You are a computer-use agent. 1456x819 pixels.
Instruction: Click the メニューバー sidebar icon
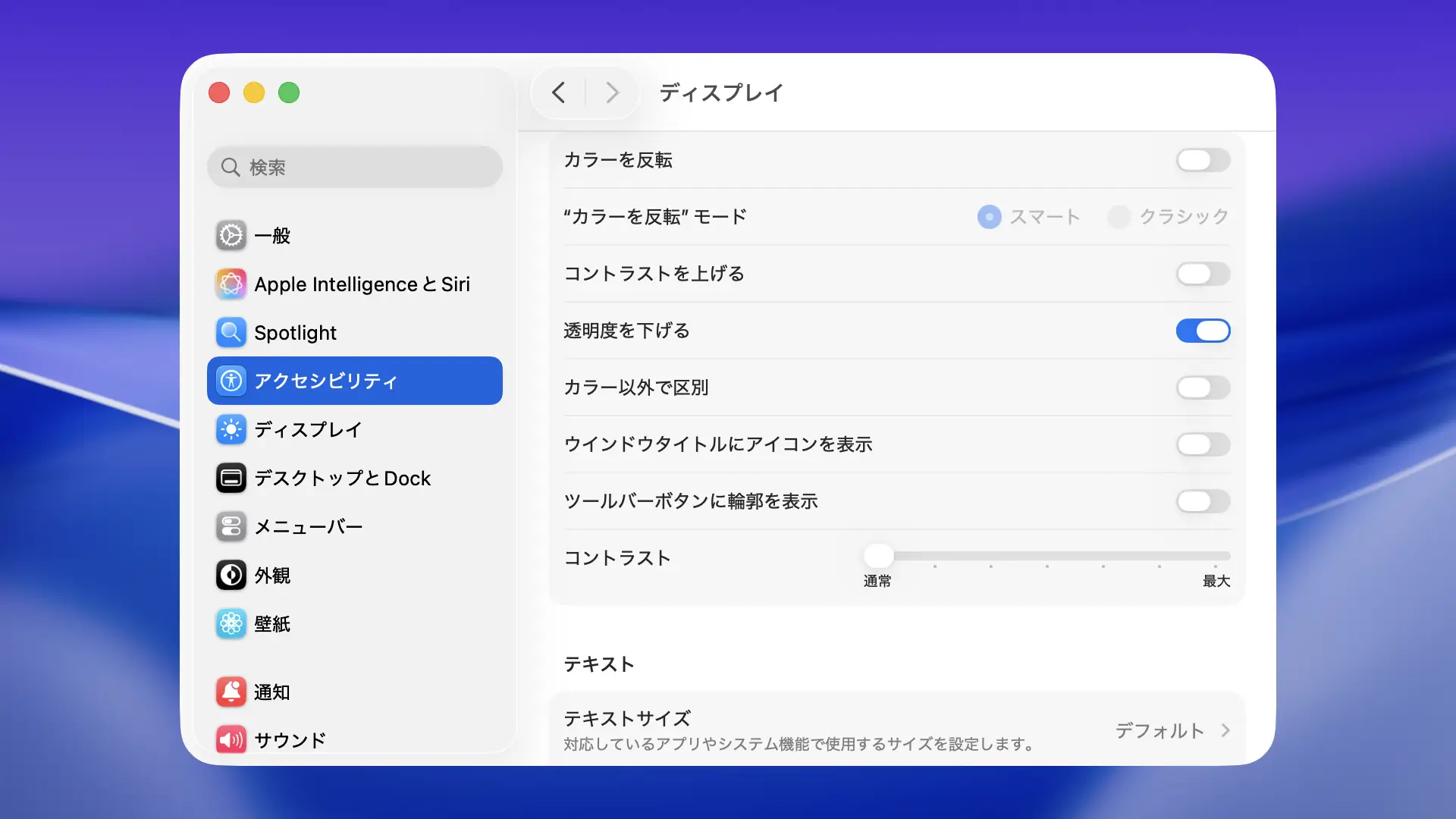(231, 527)
